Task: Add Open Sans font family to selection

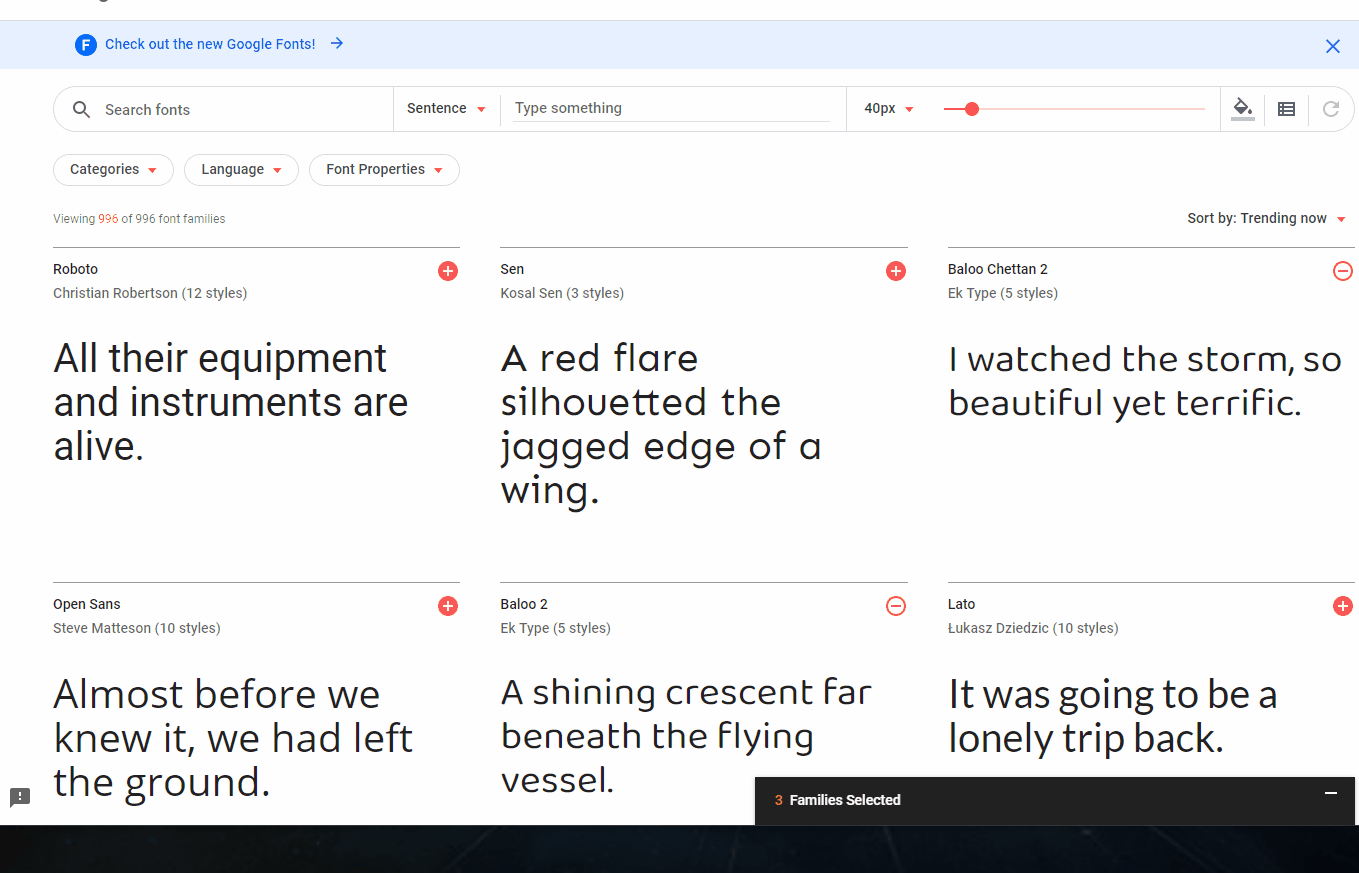Action: click(448, 606)
